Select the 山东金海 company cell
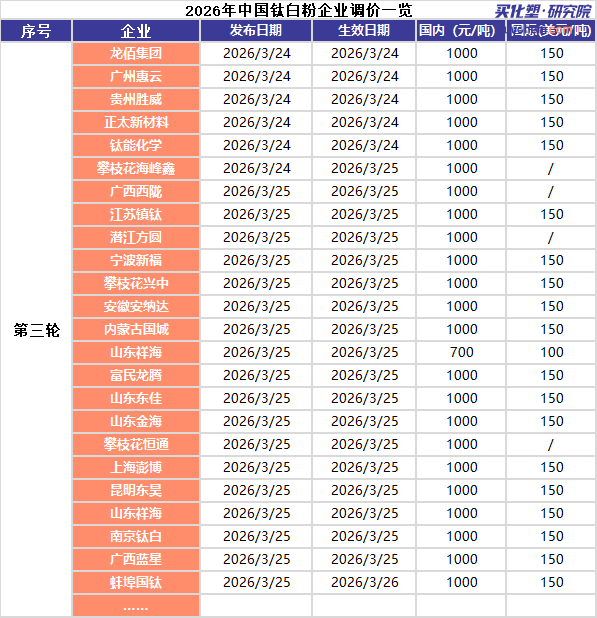Image resolution: width=597 pixels, height=618 pixels. coord(136,421)
